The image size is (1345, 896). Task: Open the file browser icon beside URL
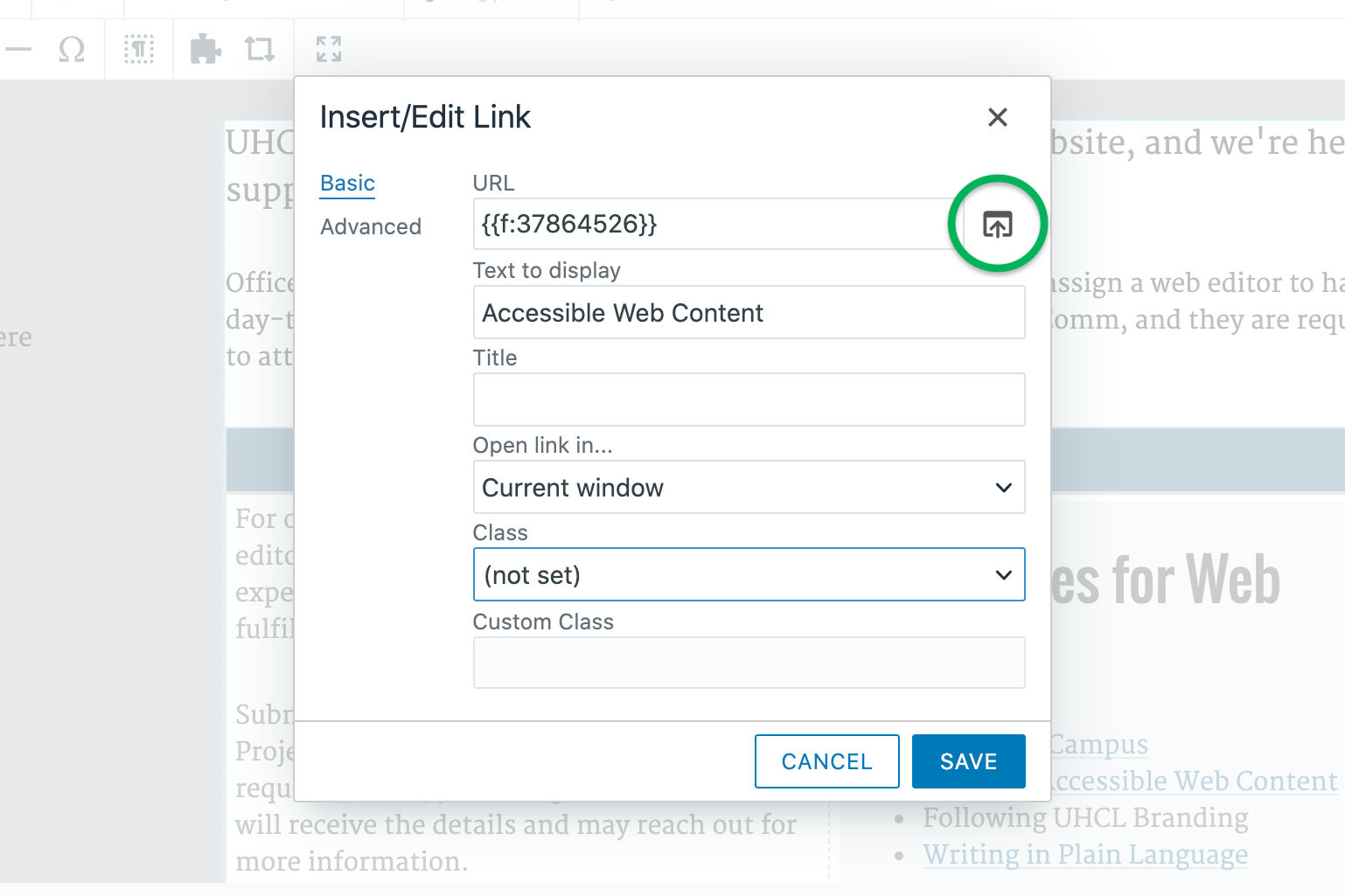[x=998, y=224]
